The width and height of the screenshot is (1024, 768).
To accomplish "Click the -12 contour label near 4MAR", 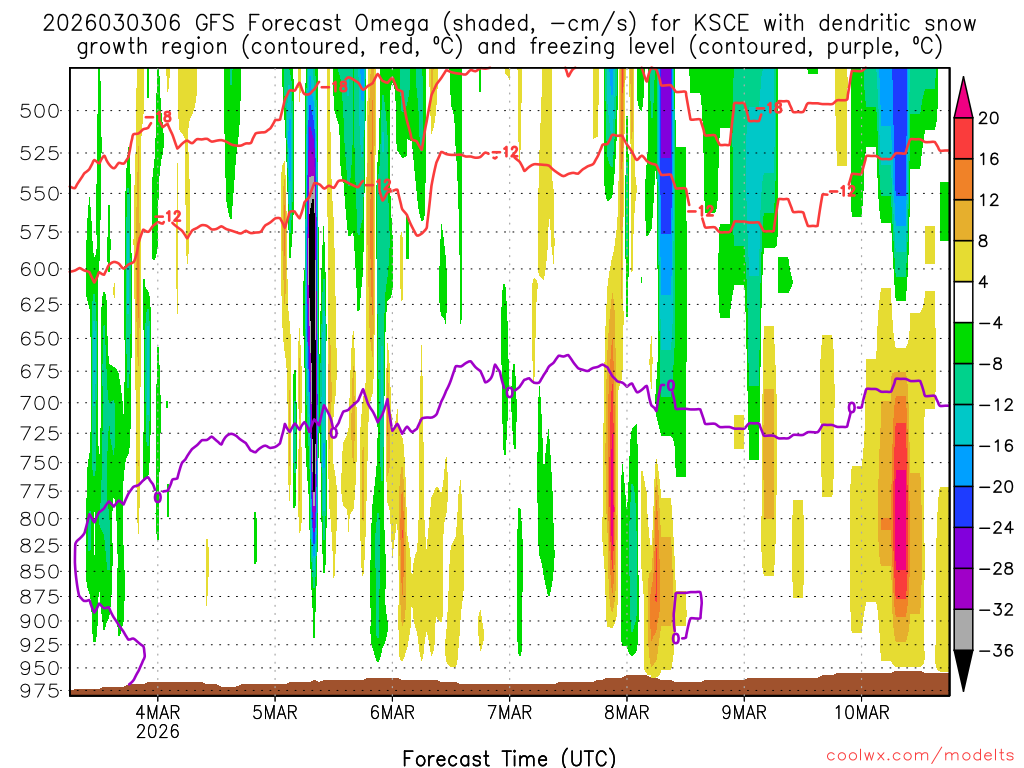I will 168,217.
